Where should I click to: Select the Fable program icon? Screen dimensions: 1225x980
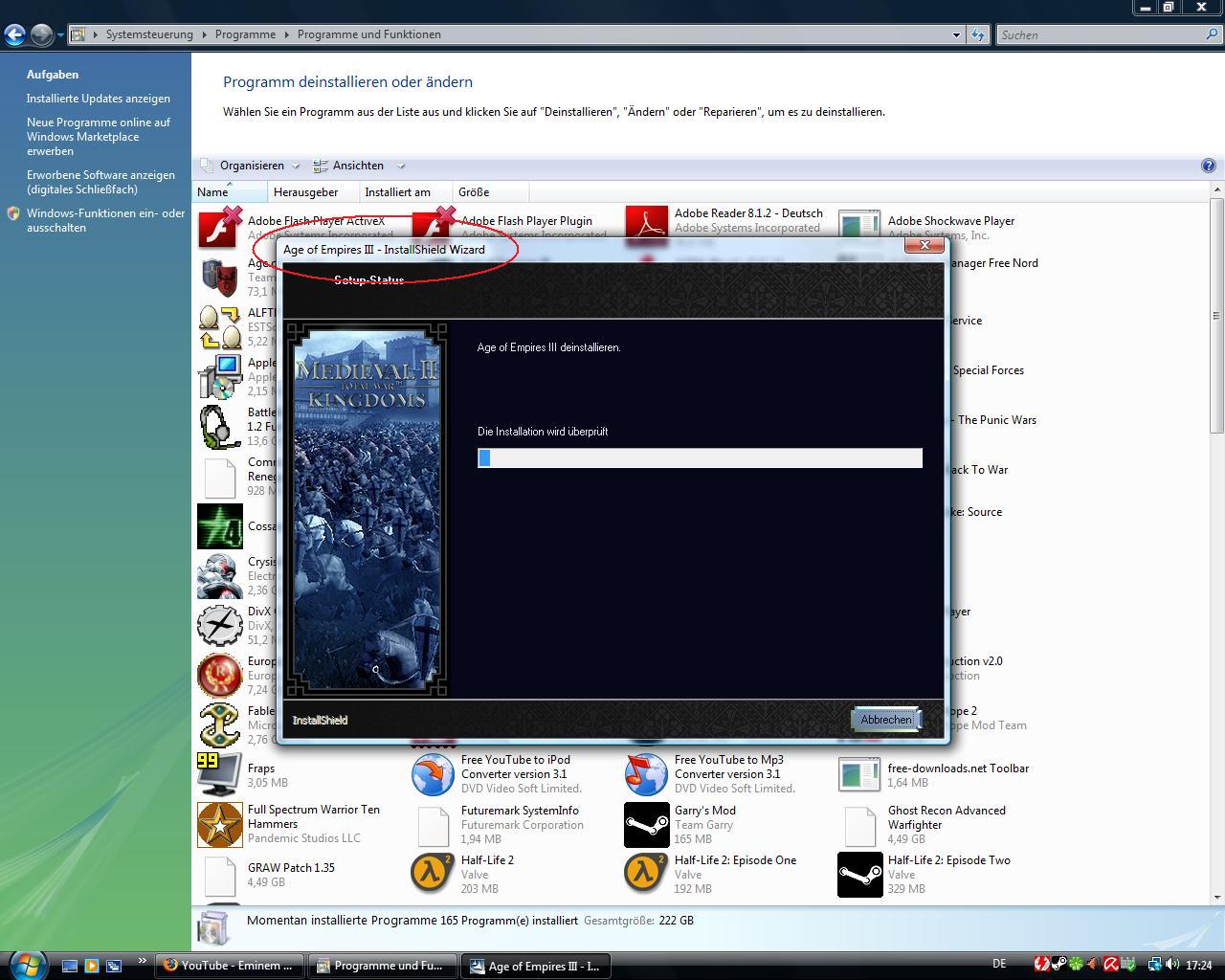[219, 725]
